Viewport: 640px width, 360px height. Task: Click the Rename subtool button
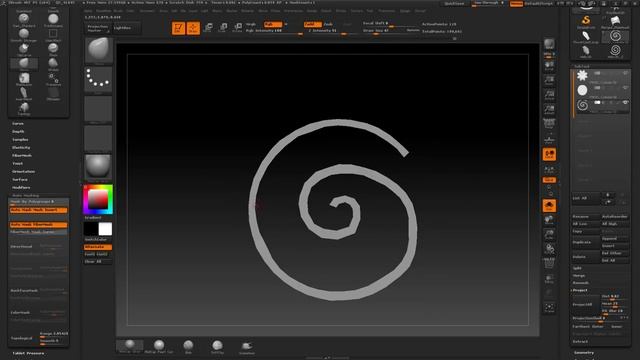click(x=586, y=217)
